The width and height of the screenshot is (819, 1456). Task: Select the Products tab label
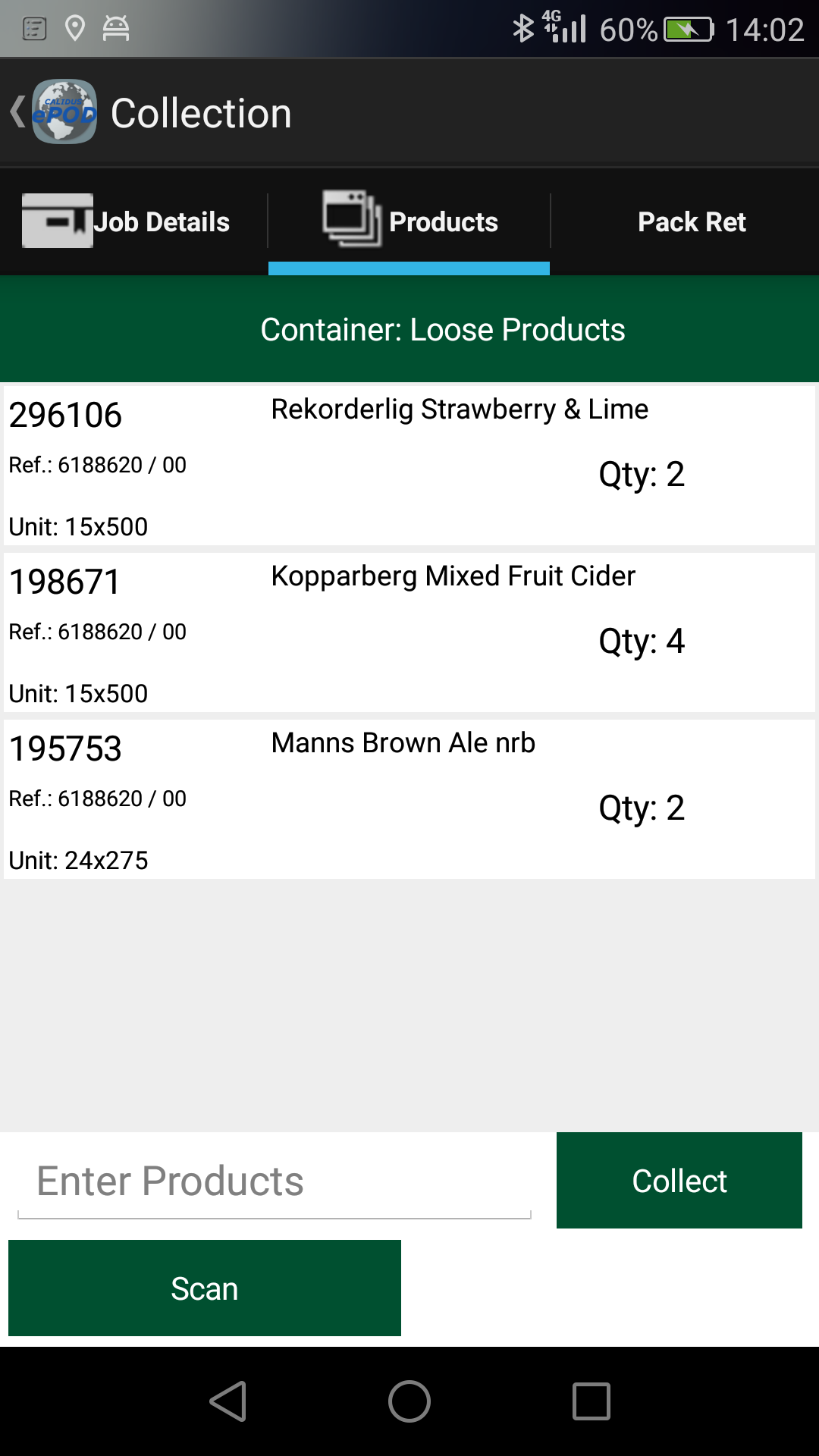click(443, 222)
